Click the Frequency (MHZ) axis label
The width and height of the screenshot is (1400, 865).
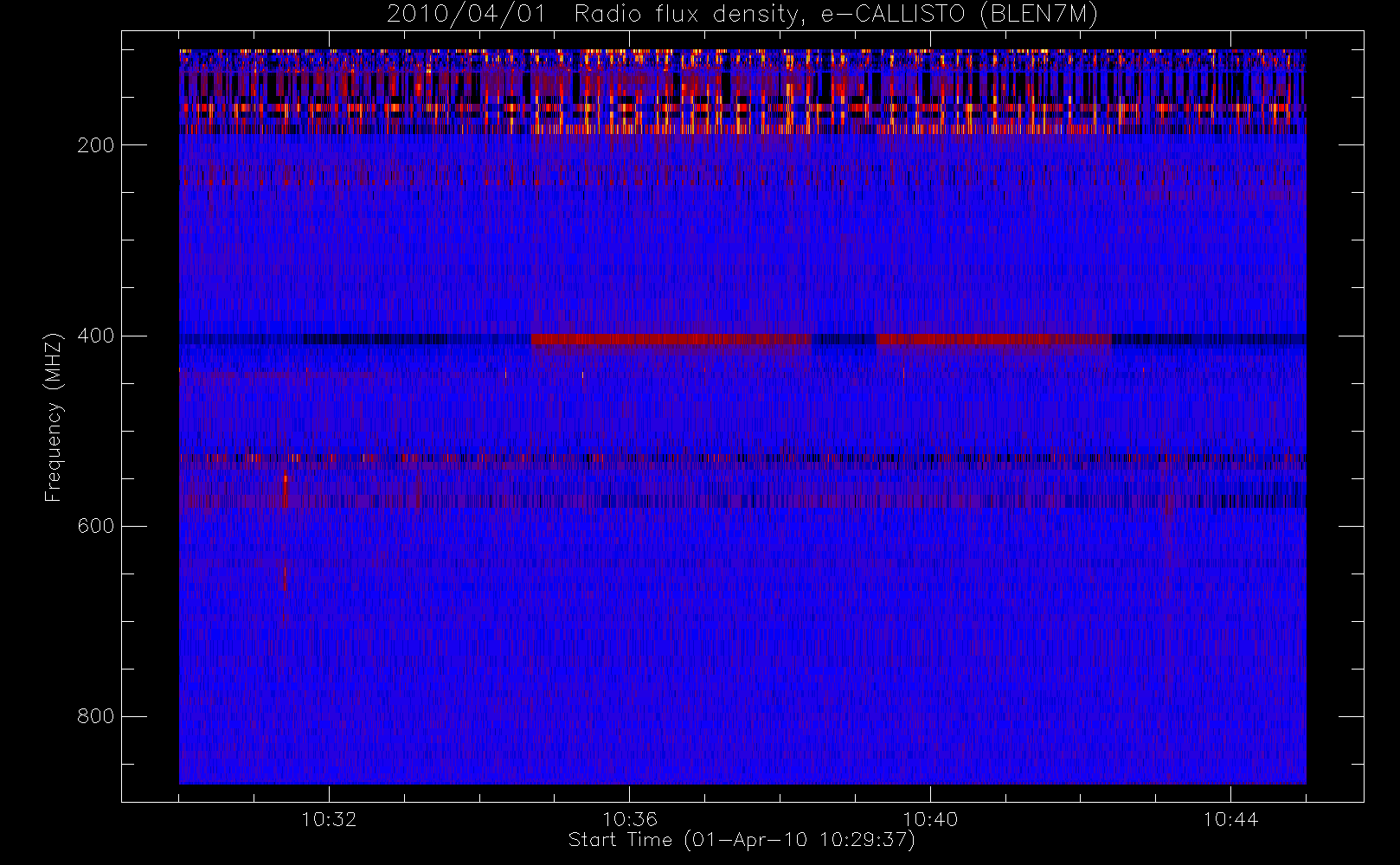pos(54,417)
